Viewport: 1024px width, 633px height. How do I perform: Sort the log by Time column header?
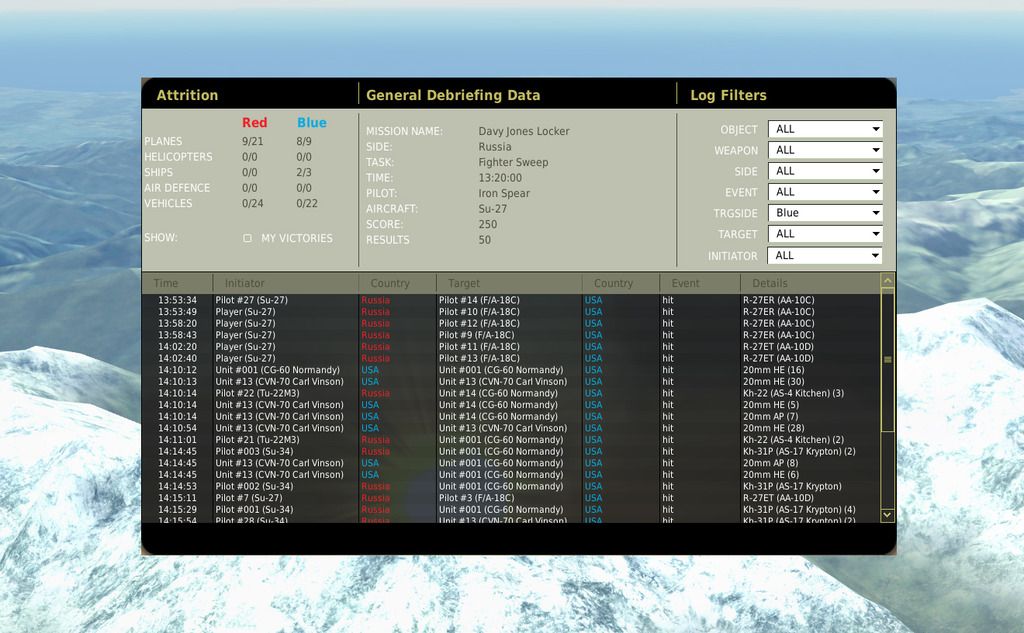(167, 283)
